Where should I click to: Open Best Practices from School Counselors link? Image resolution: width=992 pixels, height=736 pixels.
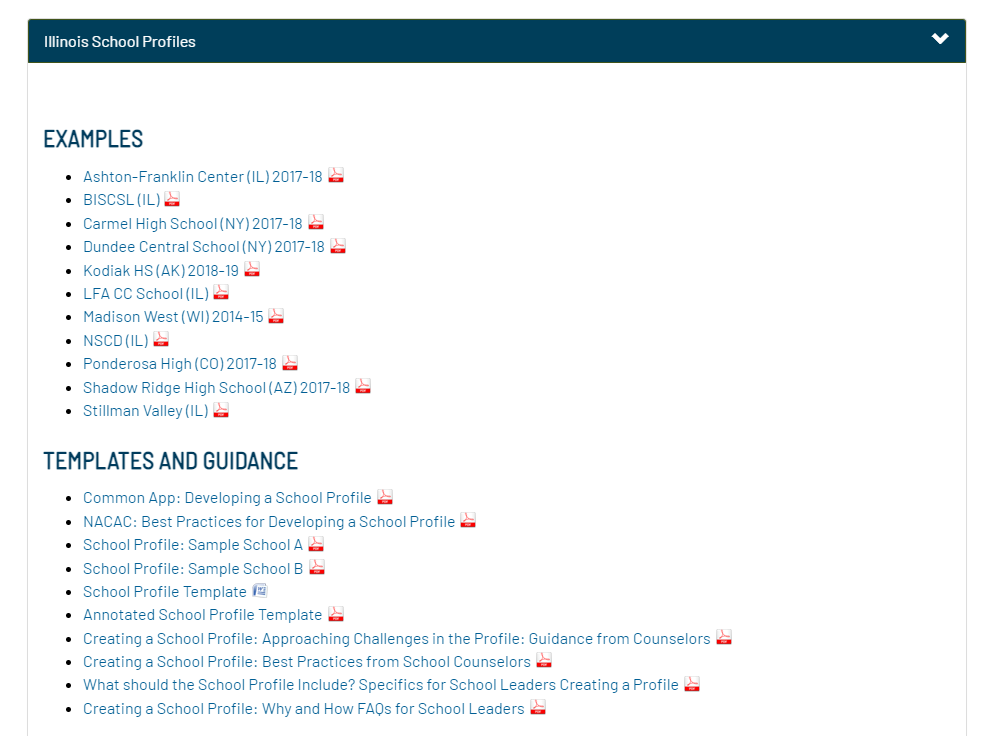point(306,662)
